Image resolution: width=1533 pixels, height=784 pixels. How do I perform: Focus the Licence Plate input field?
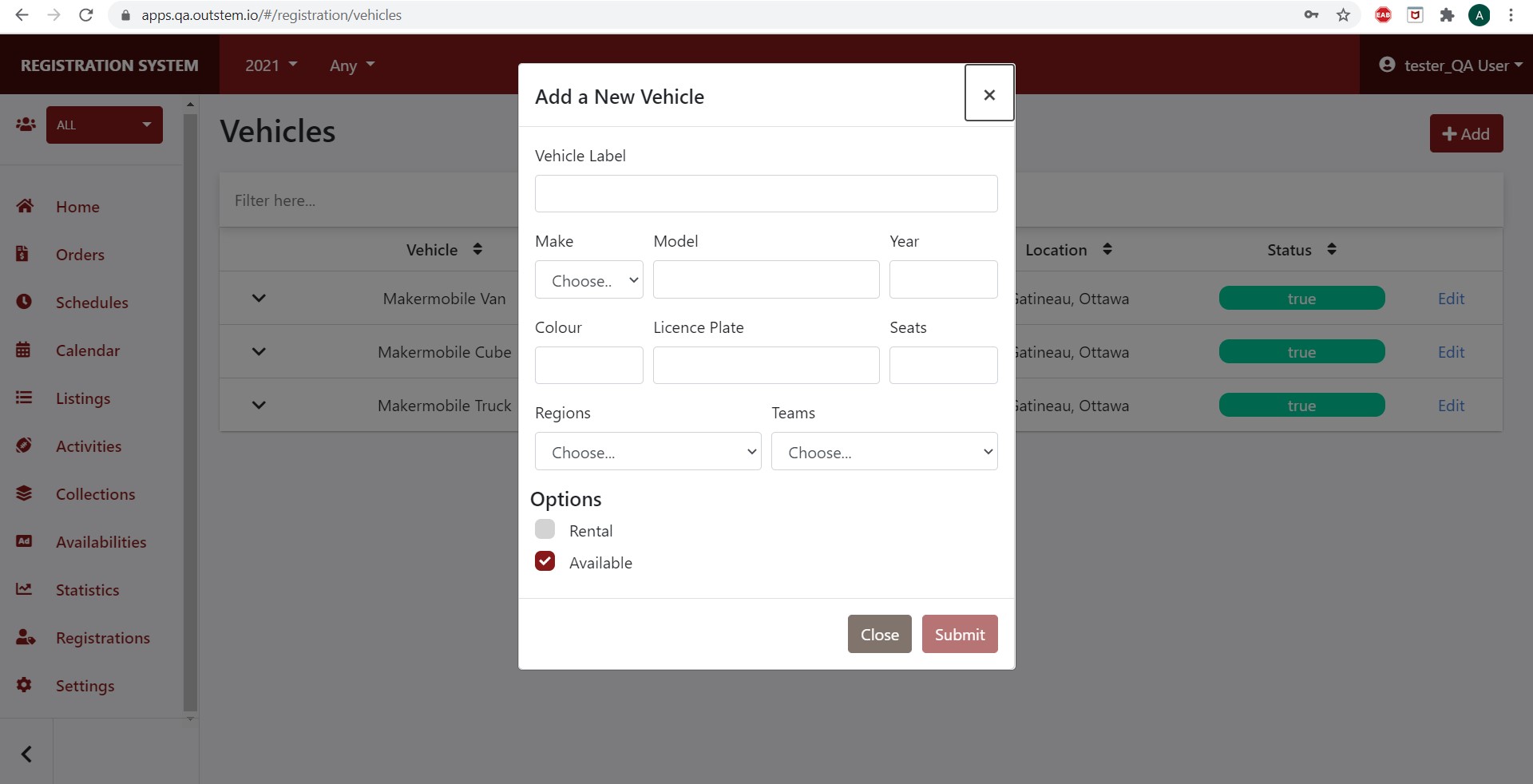pos(766,366)
